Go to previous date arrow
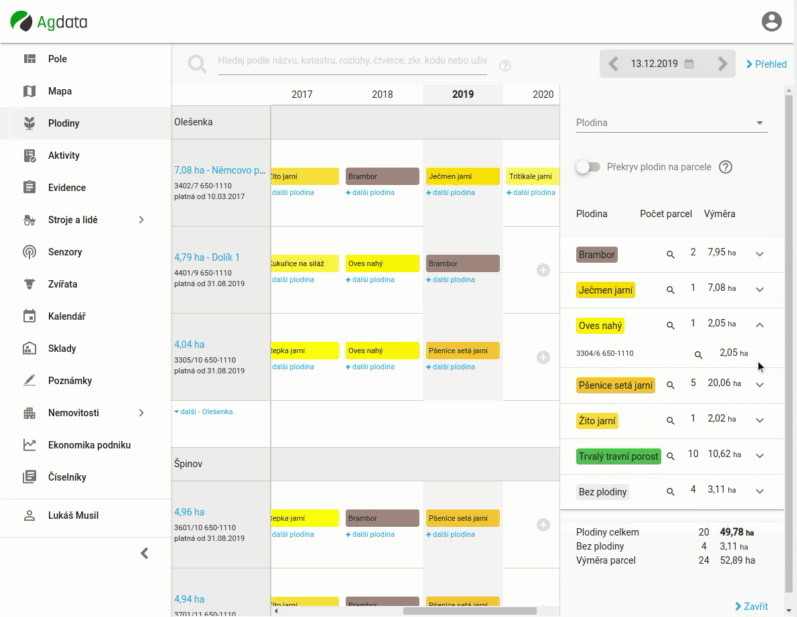The image size is (797, 617). [614, 64]
